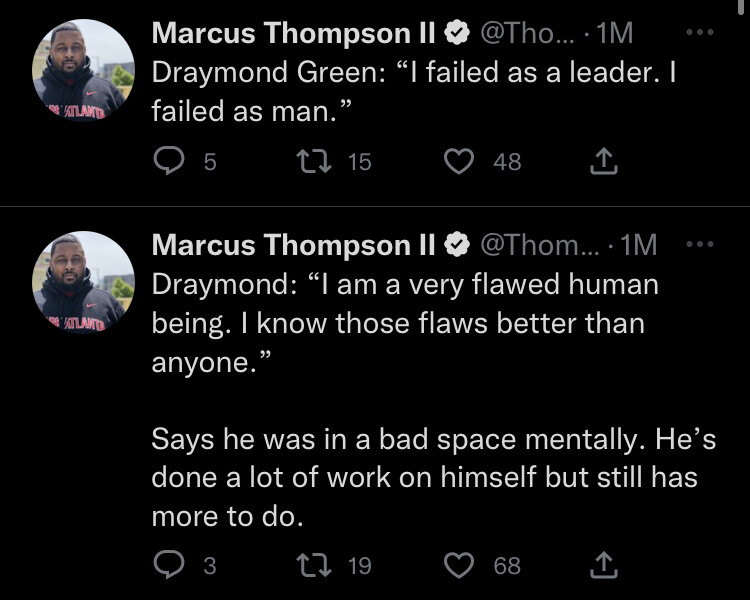Open the more options menu on second tweet
750x600 pixels.
pos(700,244)
